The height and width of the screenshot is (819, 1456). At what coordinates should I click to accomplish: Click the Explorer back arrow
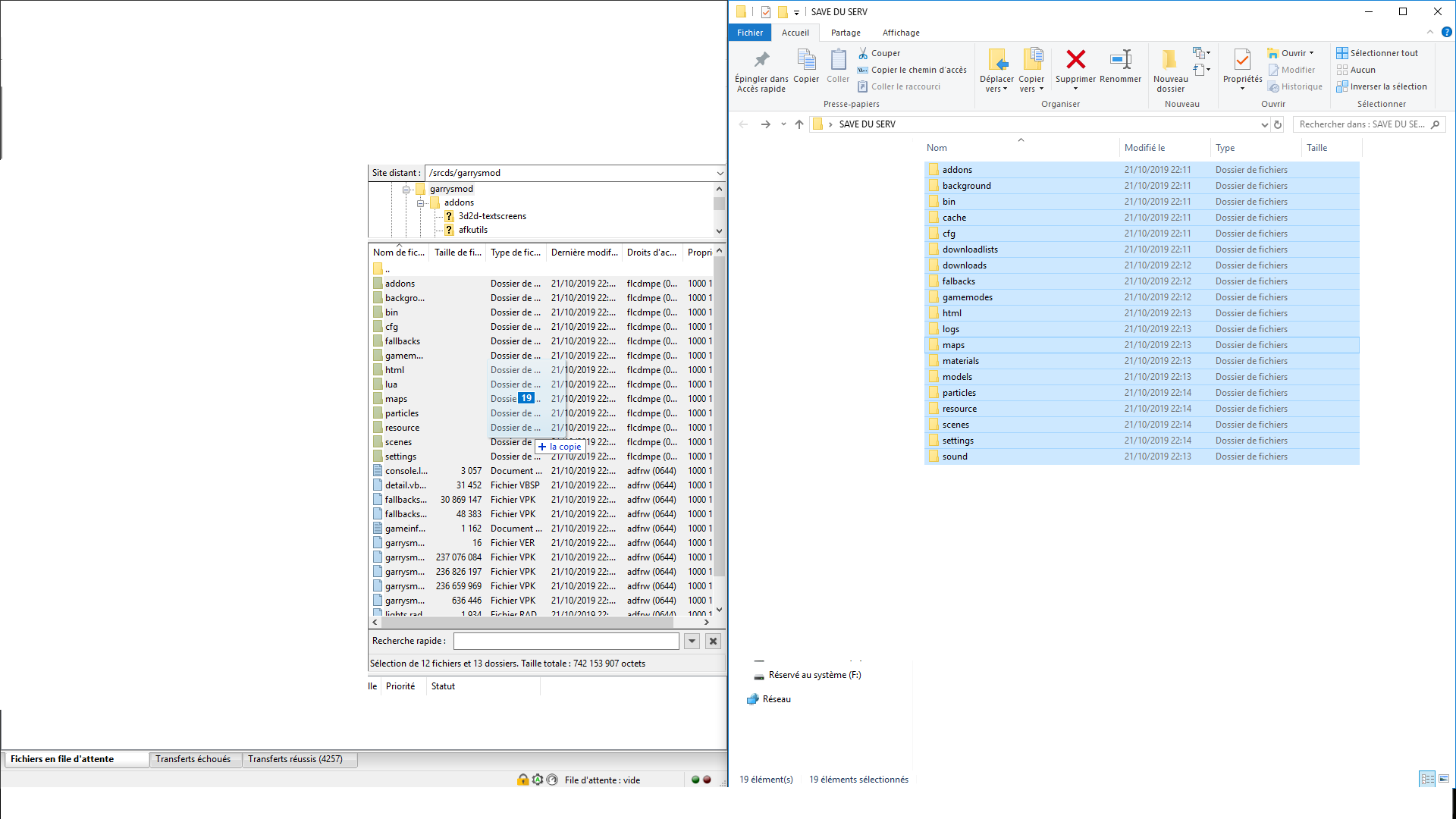743,124
